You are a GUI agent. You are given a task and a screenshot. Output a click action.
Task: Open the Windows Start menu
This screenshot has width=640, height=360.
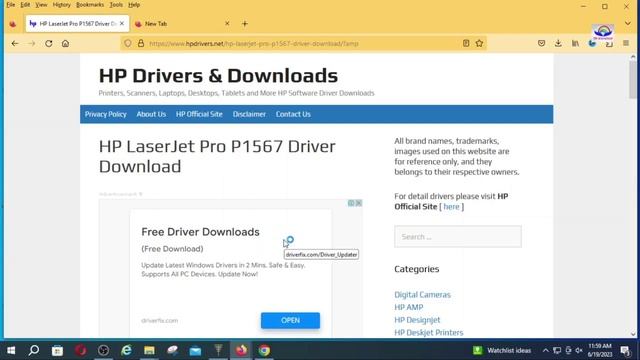click(11, 350)
